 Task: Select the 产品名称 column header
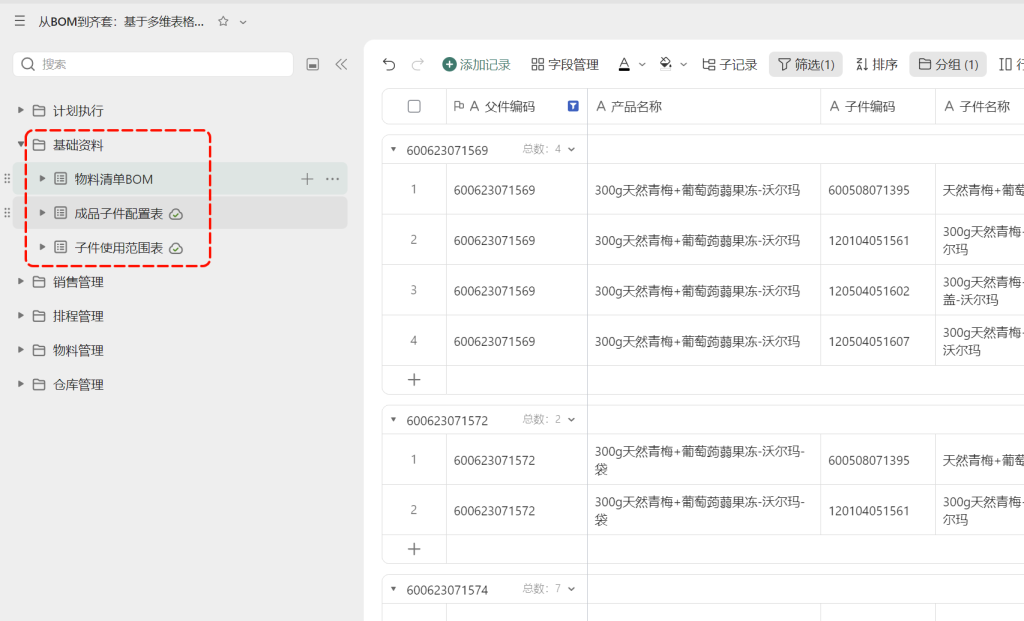(704, 106)
